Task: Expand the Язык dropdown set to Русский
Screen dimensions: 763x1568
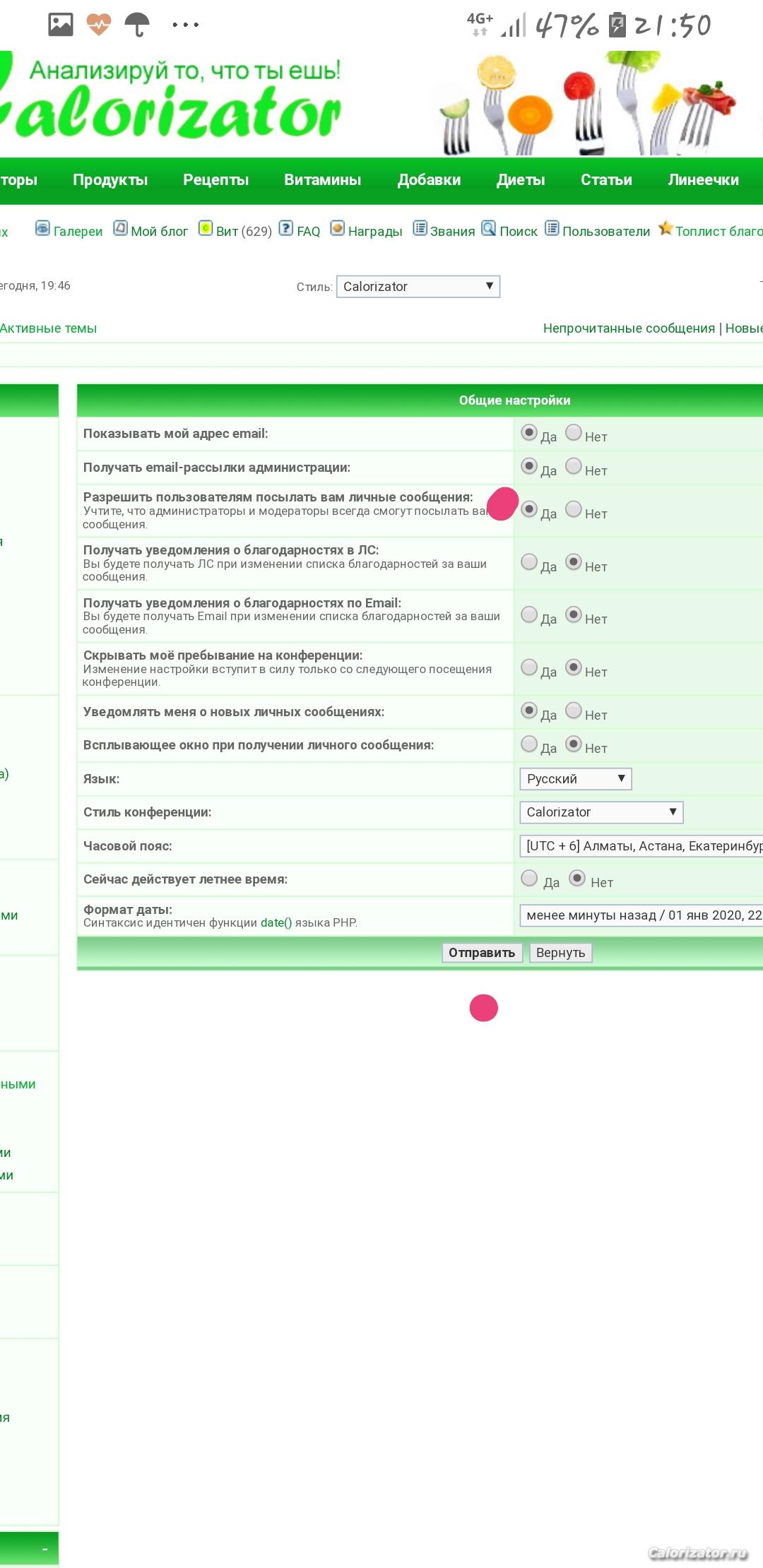Action: pyautogui.click(x=575, y=779)
